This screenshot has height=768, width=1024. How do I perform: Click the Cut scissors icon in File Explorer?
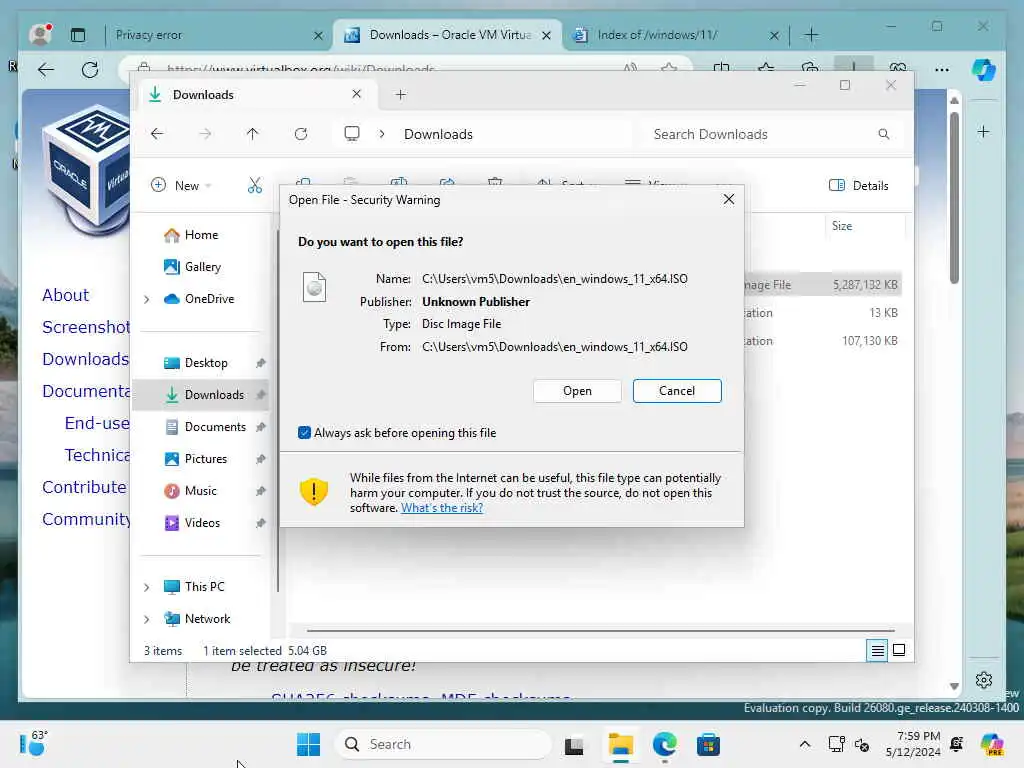pos(255,185)
